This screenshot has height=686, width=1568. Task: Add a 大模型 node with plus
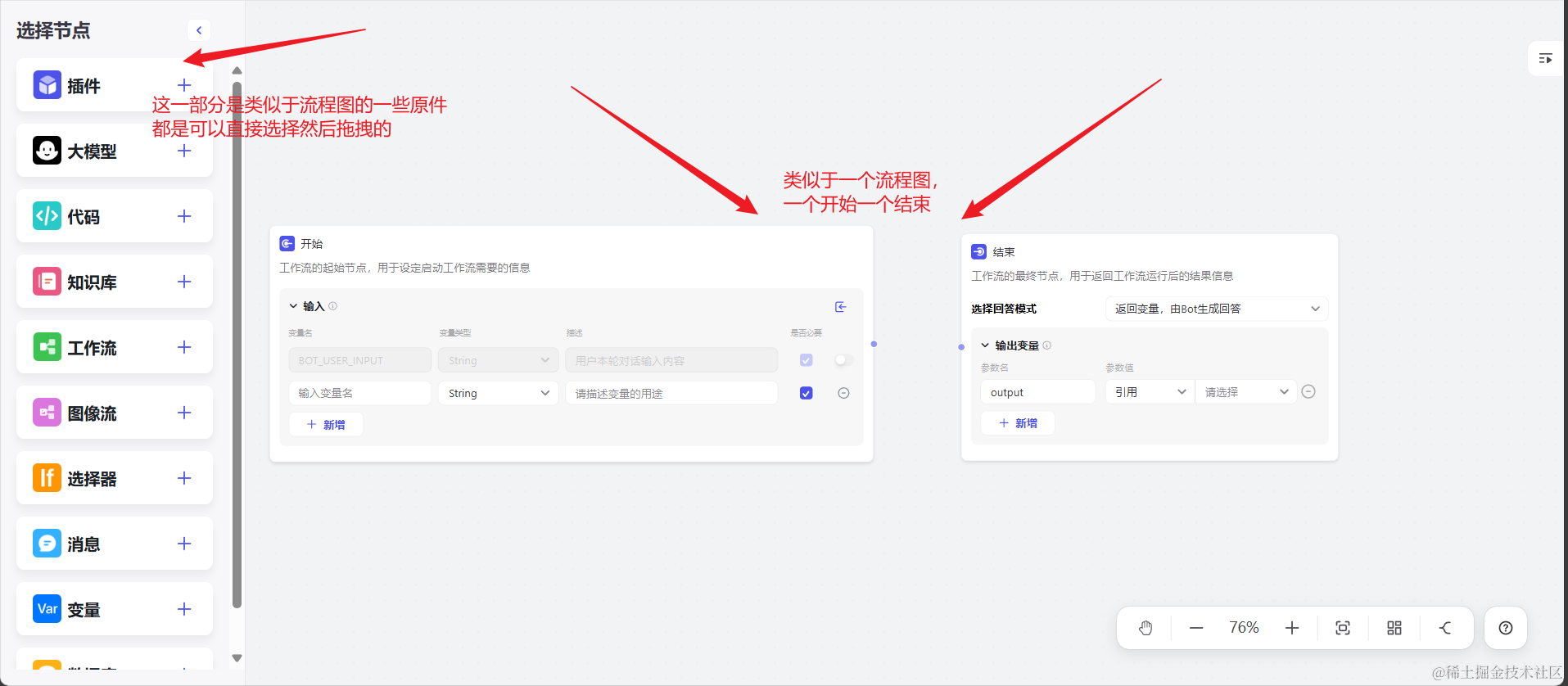tap(184, 151)
